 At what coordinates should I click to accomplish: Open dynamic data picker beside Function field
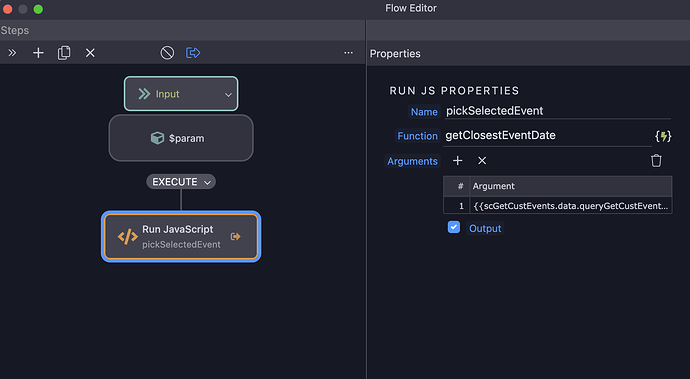click(x=663, y=136)
